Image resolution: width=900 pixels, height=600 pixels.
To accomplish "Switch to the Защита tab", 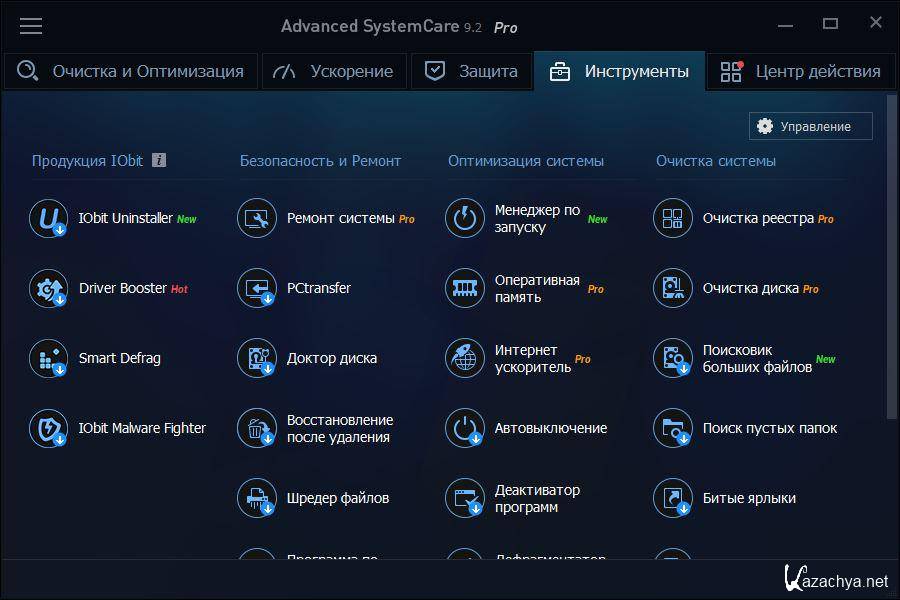I will pyautogui.click(x=471, y=71).
